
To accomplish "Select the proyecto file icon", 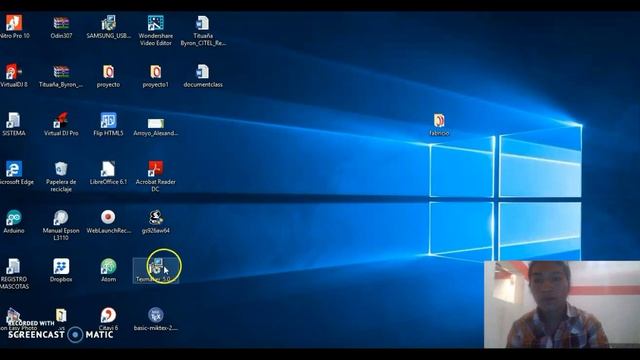I will pos(109,72).
